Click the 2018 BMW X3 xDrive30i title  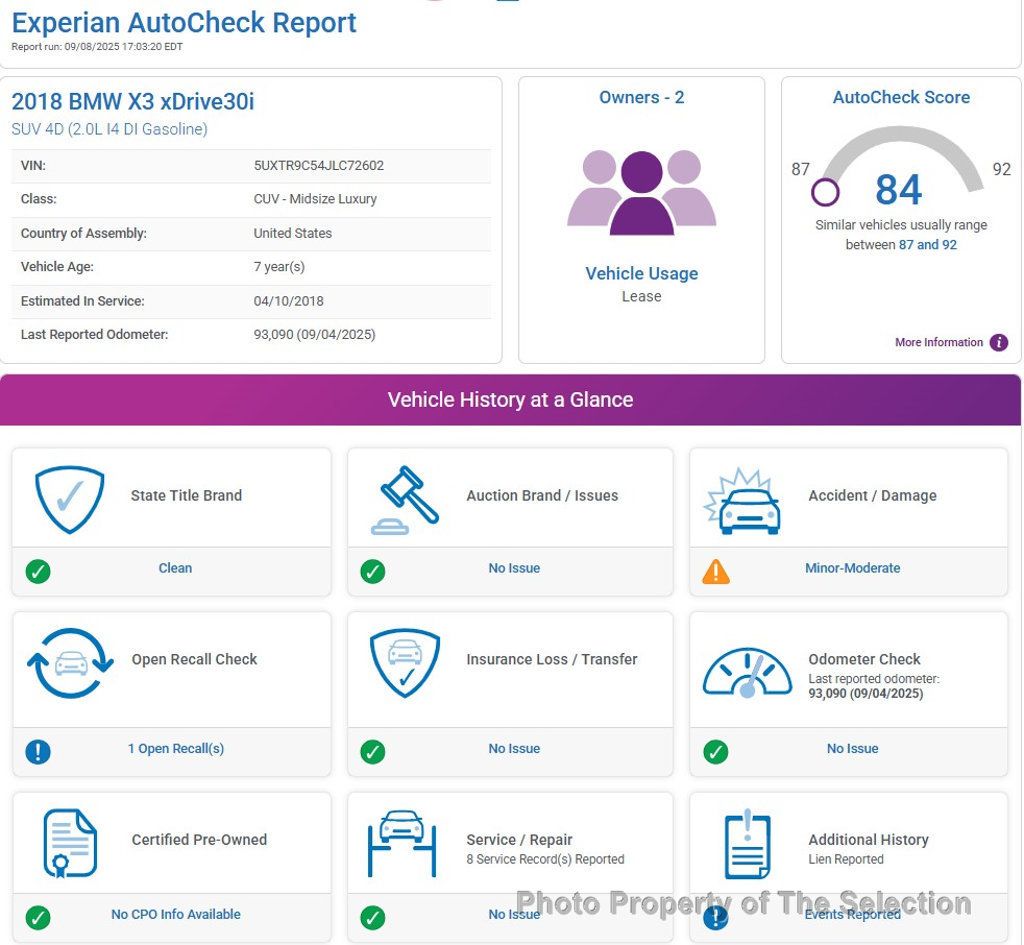[133, 102]
